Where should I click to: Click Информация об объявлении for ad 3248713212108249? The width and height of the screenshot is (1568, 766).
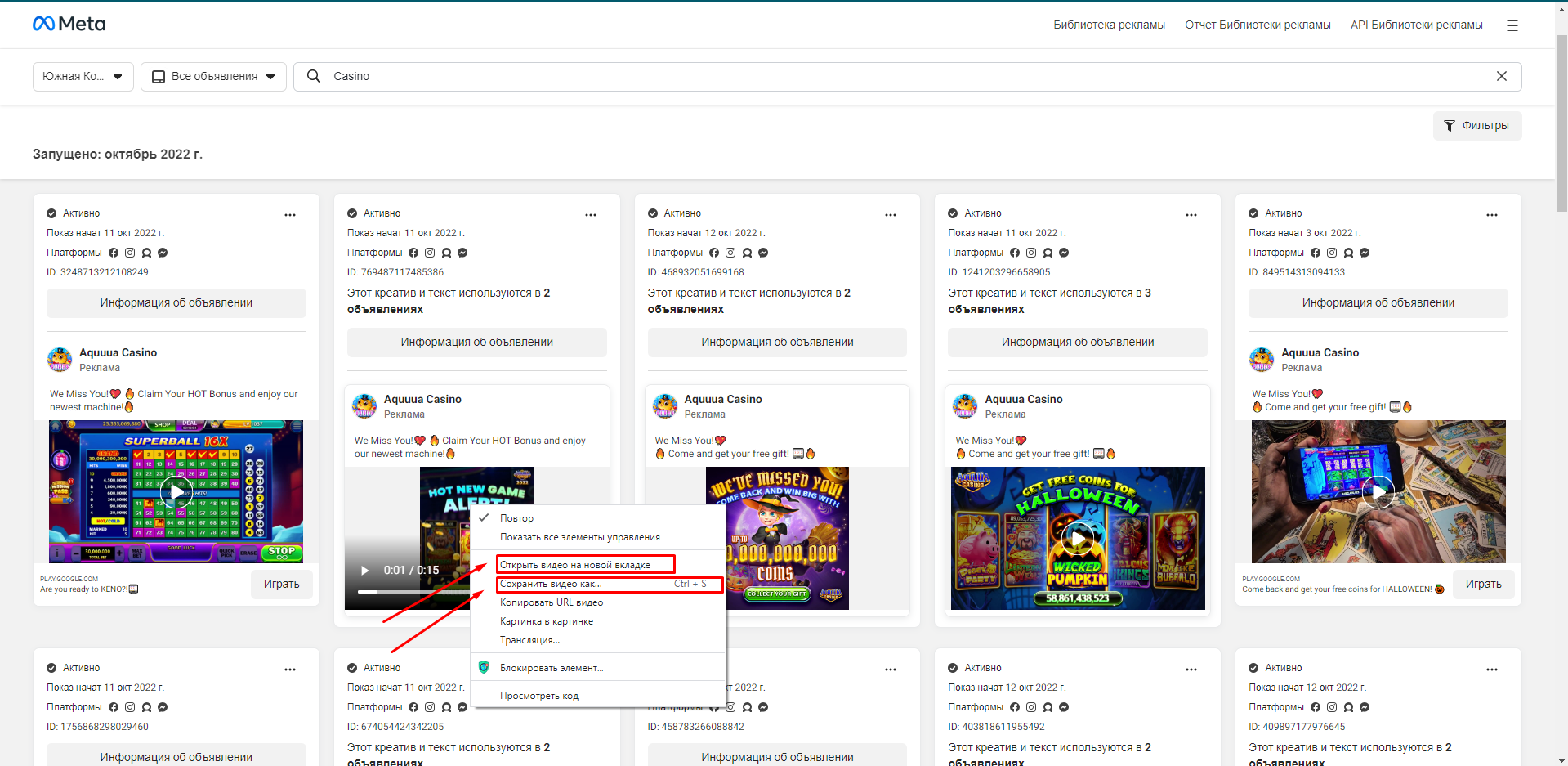tap(176, 302)
